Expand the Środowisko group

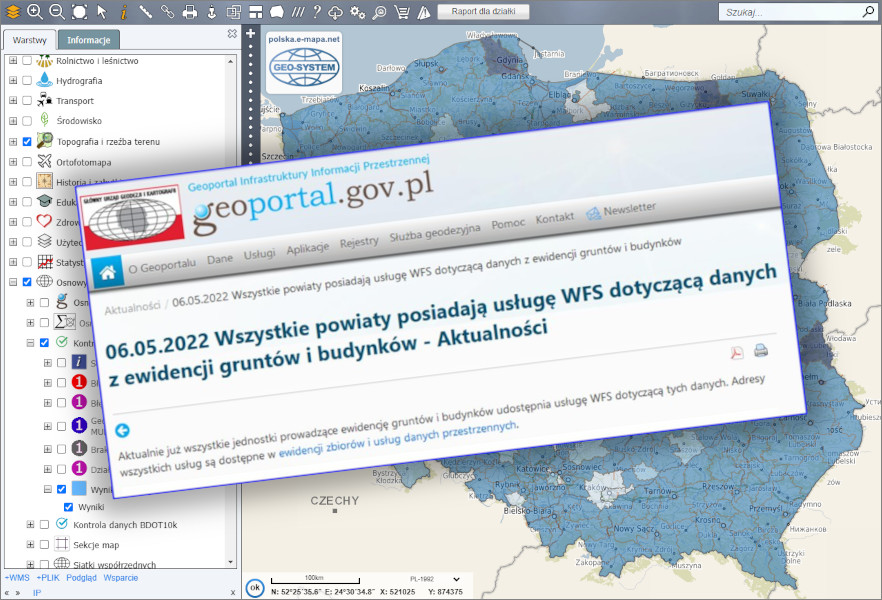(13, 121)
